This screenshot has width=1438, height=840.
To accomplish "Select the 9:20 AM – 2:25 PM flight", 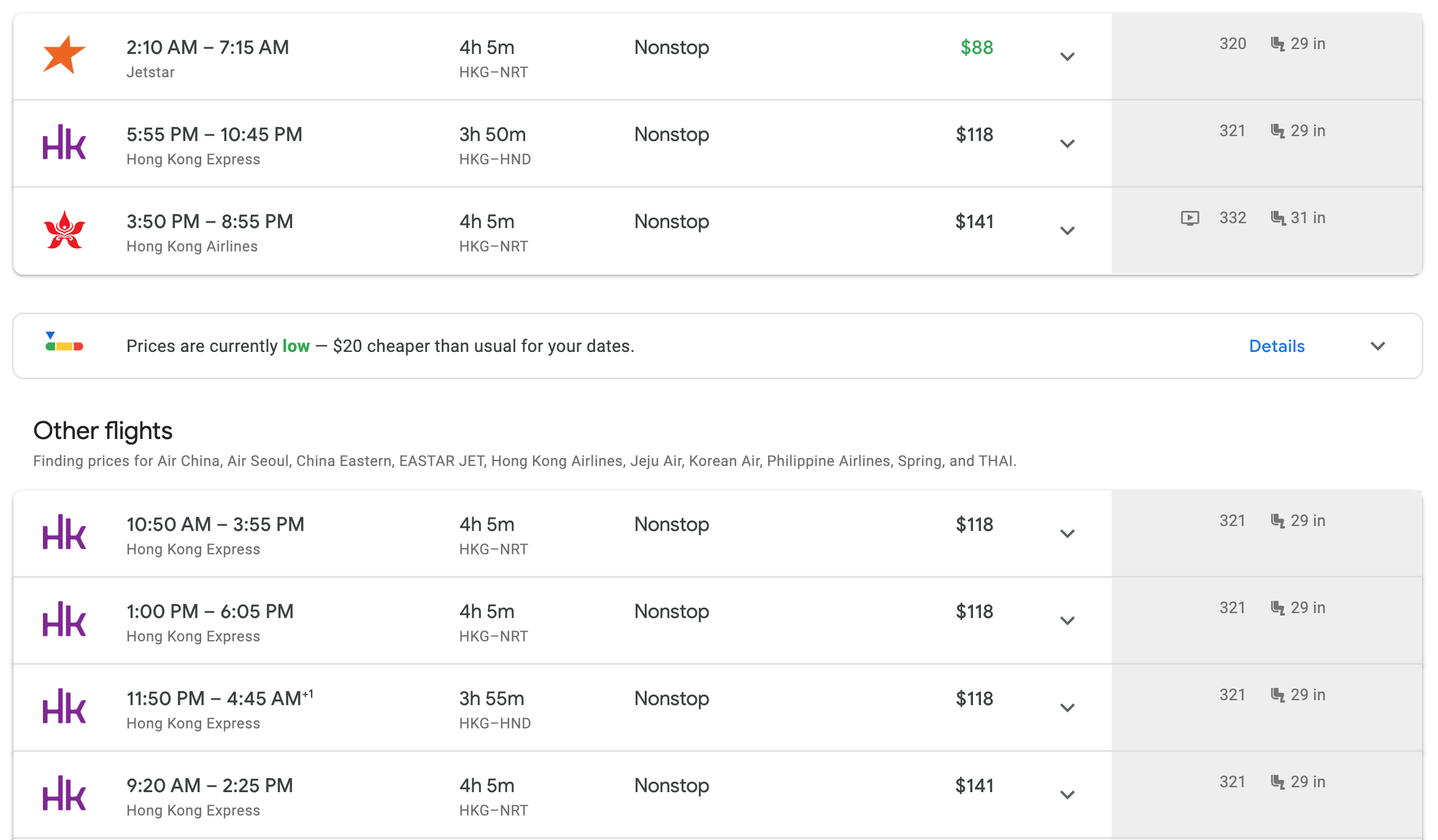I will pos(210,785).
